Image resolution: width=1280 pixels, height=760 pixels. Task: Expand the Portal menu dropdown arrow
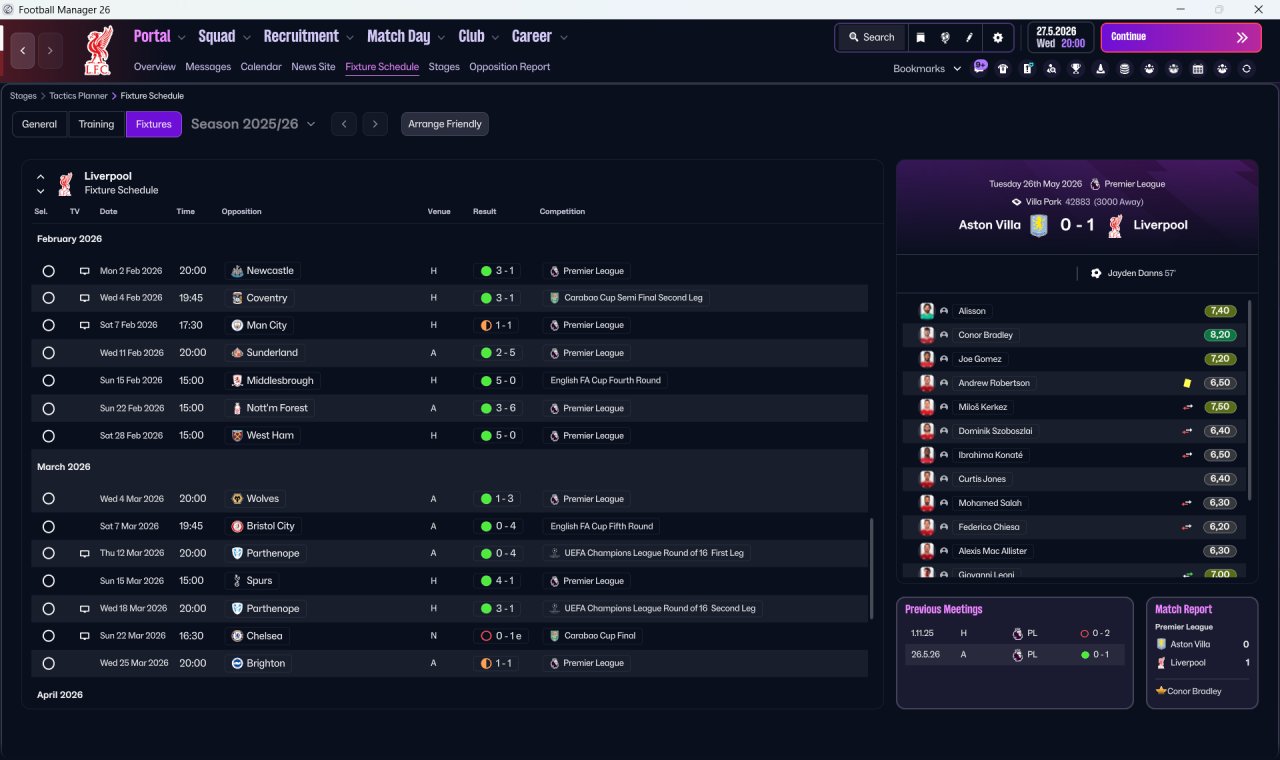pyautogui.click(x=181, y=38)
